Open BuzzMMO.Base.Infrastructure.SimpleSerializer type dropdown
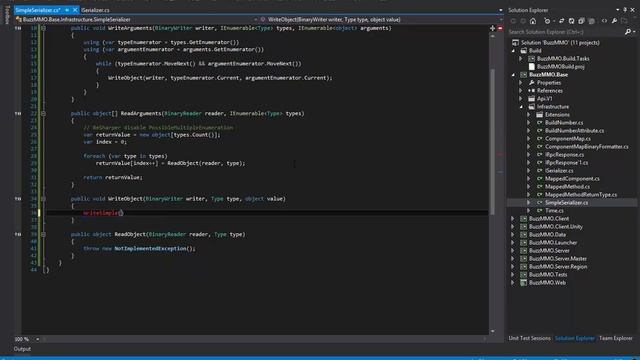 256,19
